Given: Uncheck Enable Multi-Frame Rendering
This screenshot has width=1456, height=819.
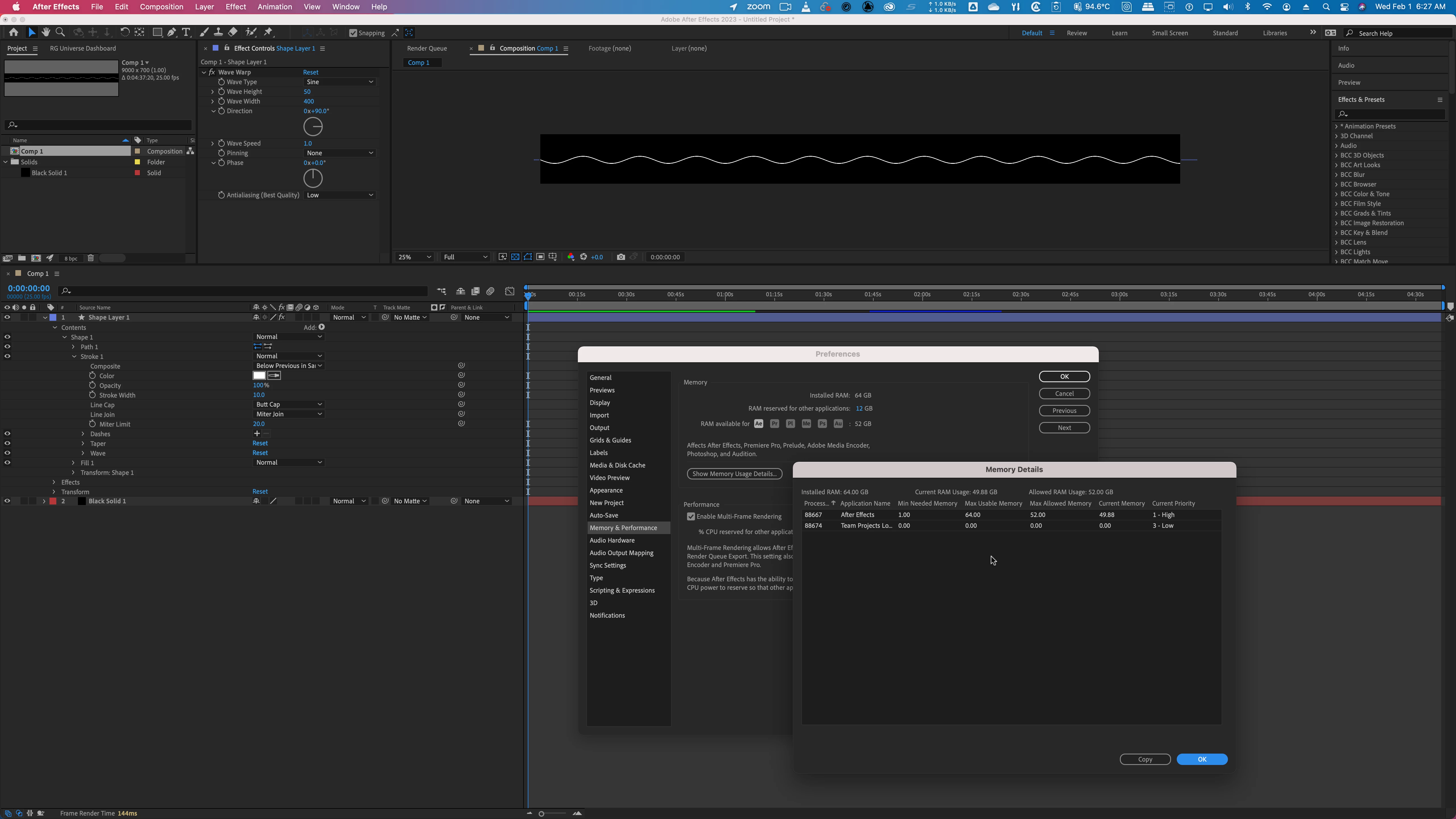Looking at the screenshot, I should [x=691, y=517].
